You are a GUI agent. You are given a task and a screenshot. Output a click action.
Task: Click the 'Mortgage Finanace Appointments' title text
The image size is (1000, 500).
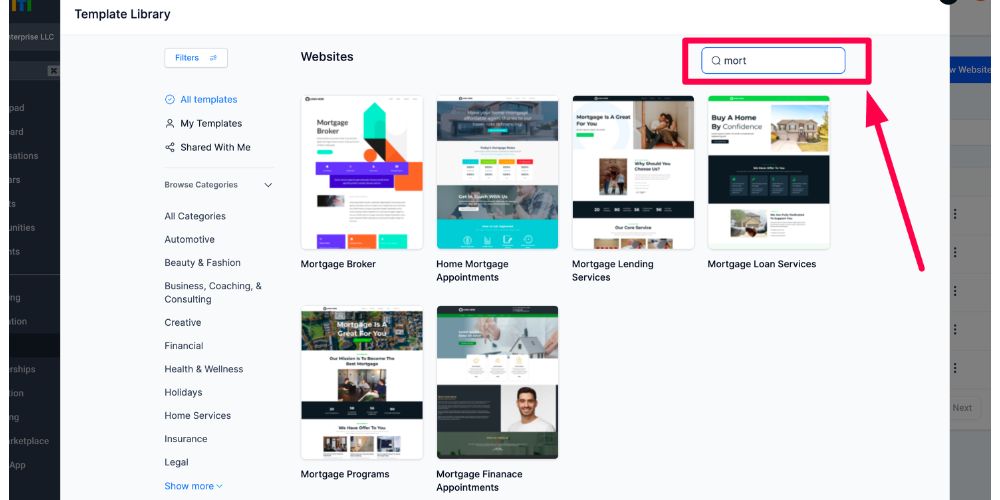480,481
